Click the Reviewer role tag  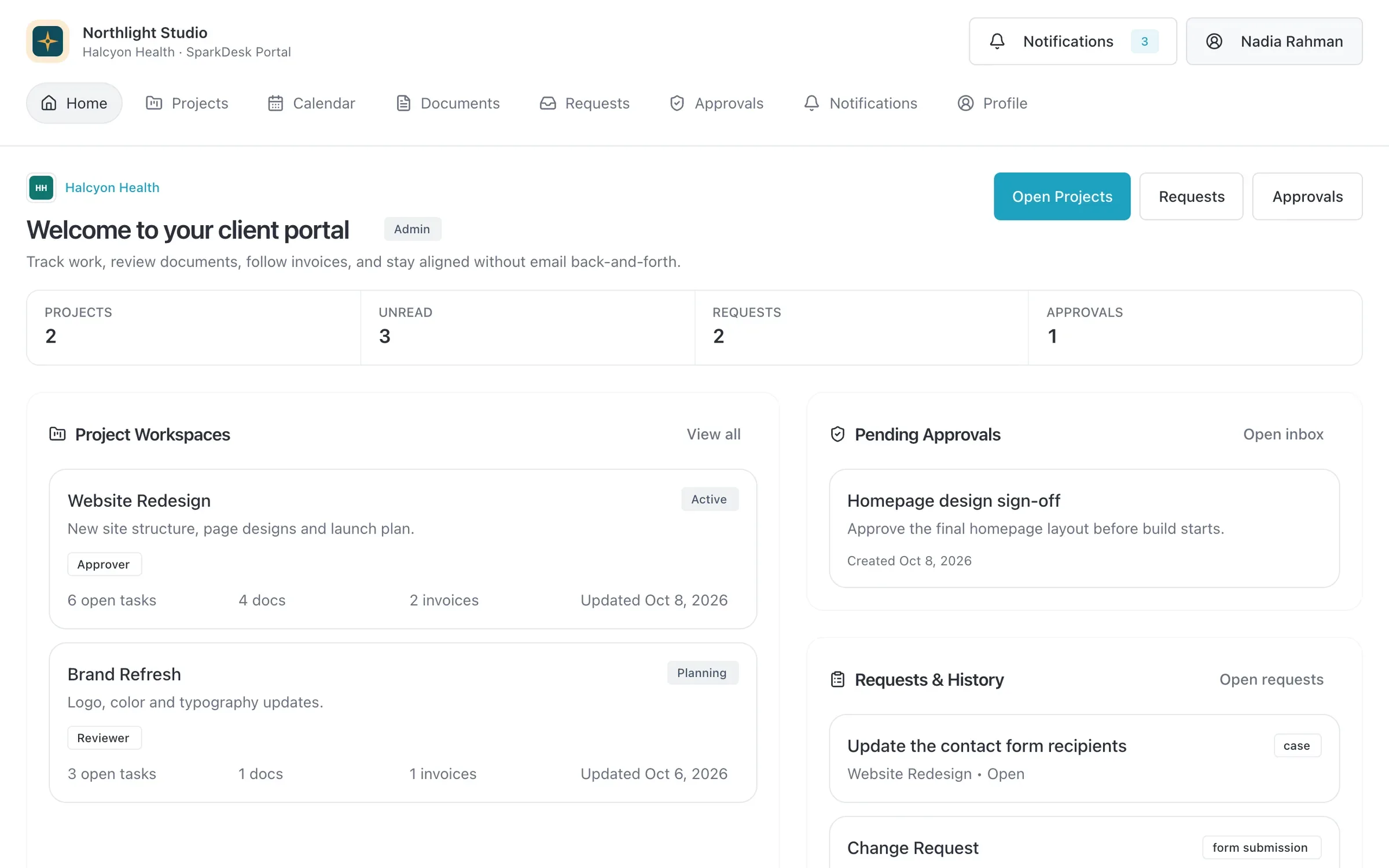(x=104, y=738)
